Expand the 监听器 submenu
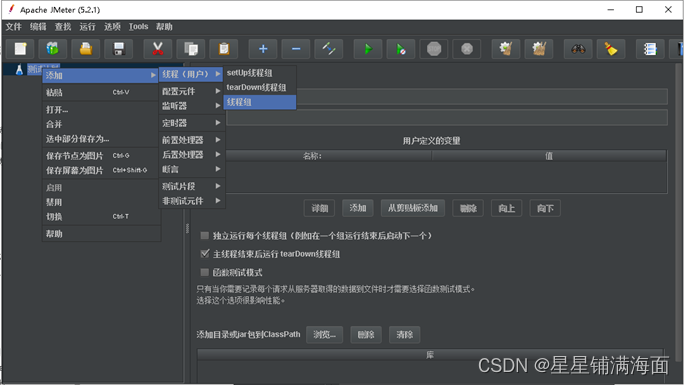This screenshot has height=385, width=686. tap(191, 105)
